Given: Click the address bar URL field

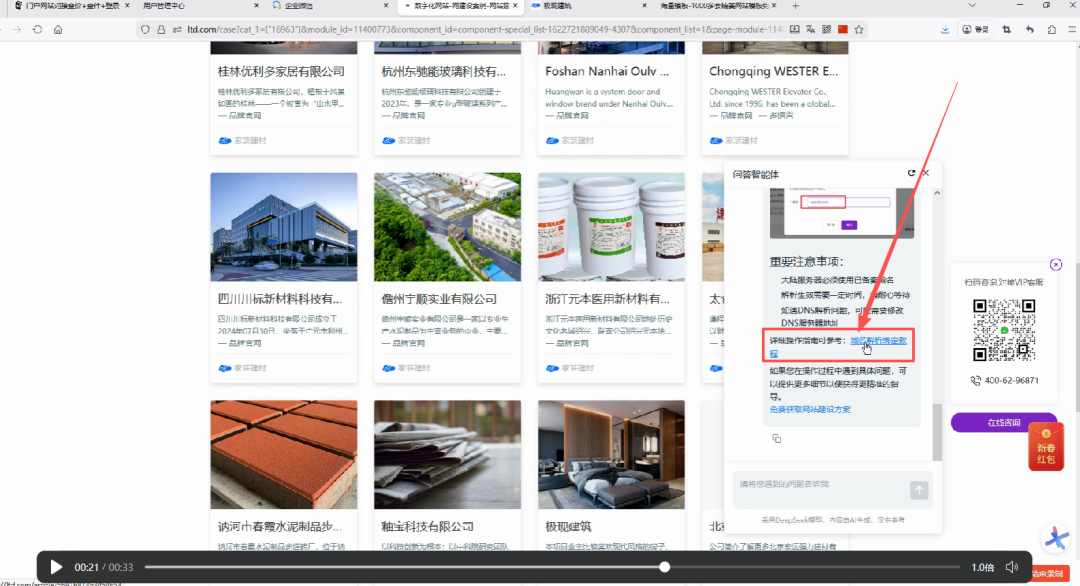Looking at the screenshot, I should [485, 30].
